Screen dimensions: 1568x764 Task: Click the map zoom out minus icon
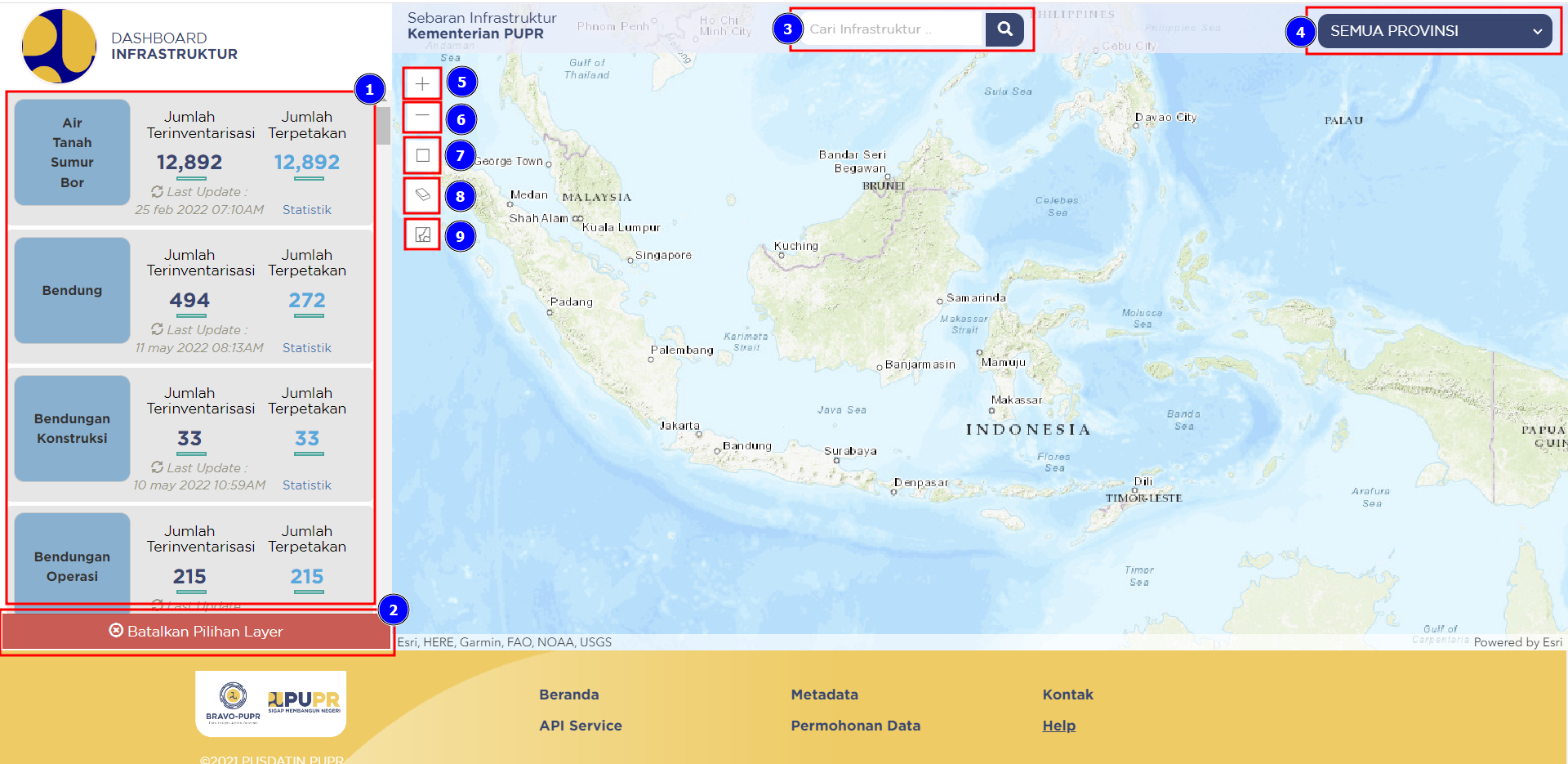click(422, 117)
